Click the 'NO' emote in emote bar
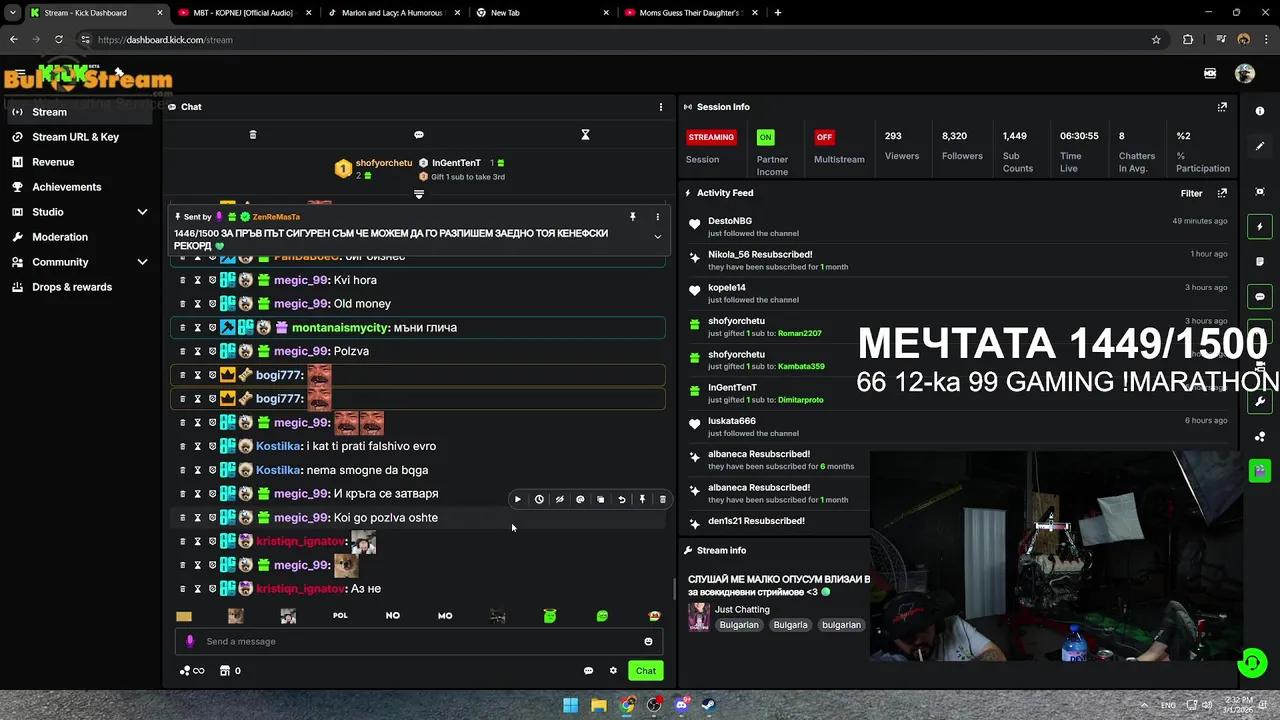This screenshot has width=1280, height=720. point(393,616)
